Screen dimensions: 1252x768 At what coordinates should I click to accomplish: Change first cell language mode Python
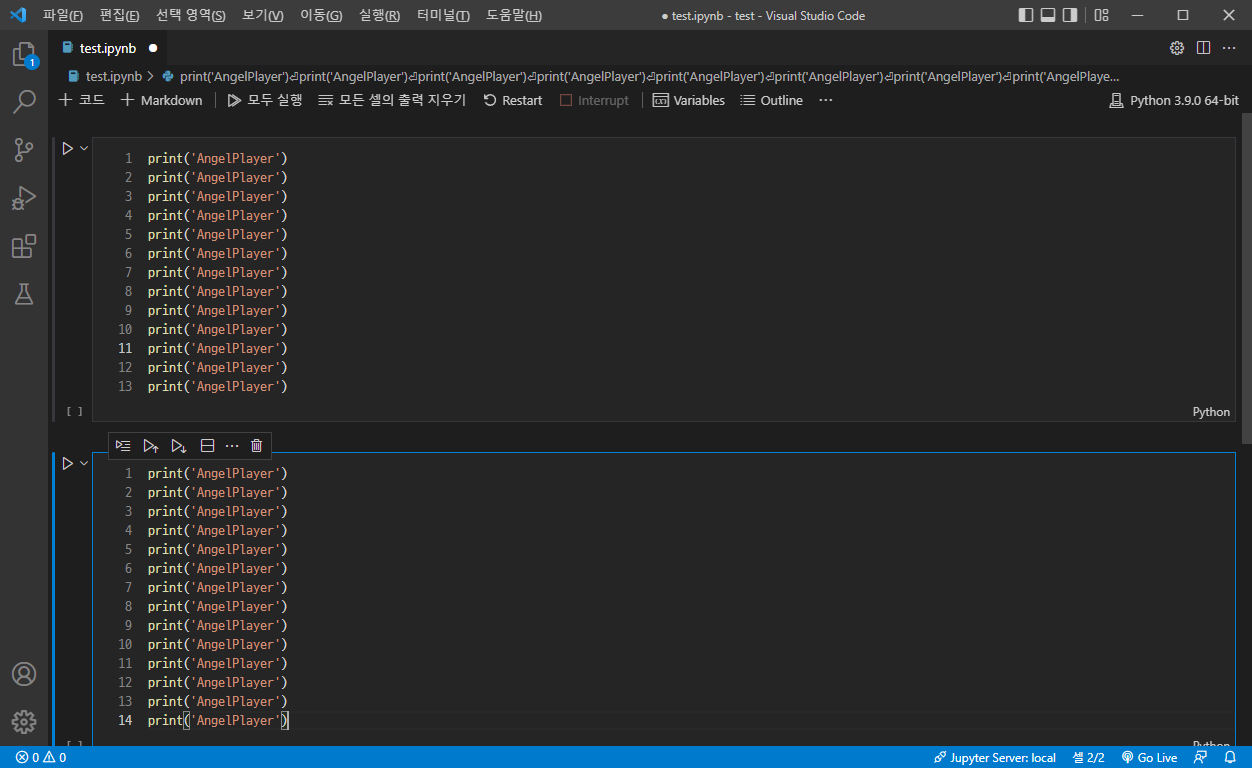click(1211, 412)
